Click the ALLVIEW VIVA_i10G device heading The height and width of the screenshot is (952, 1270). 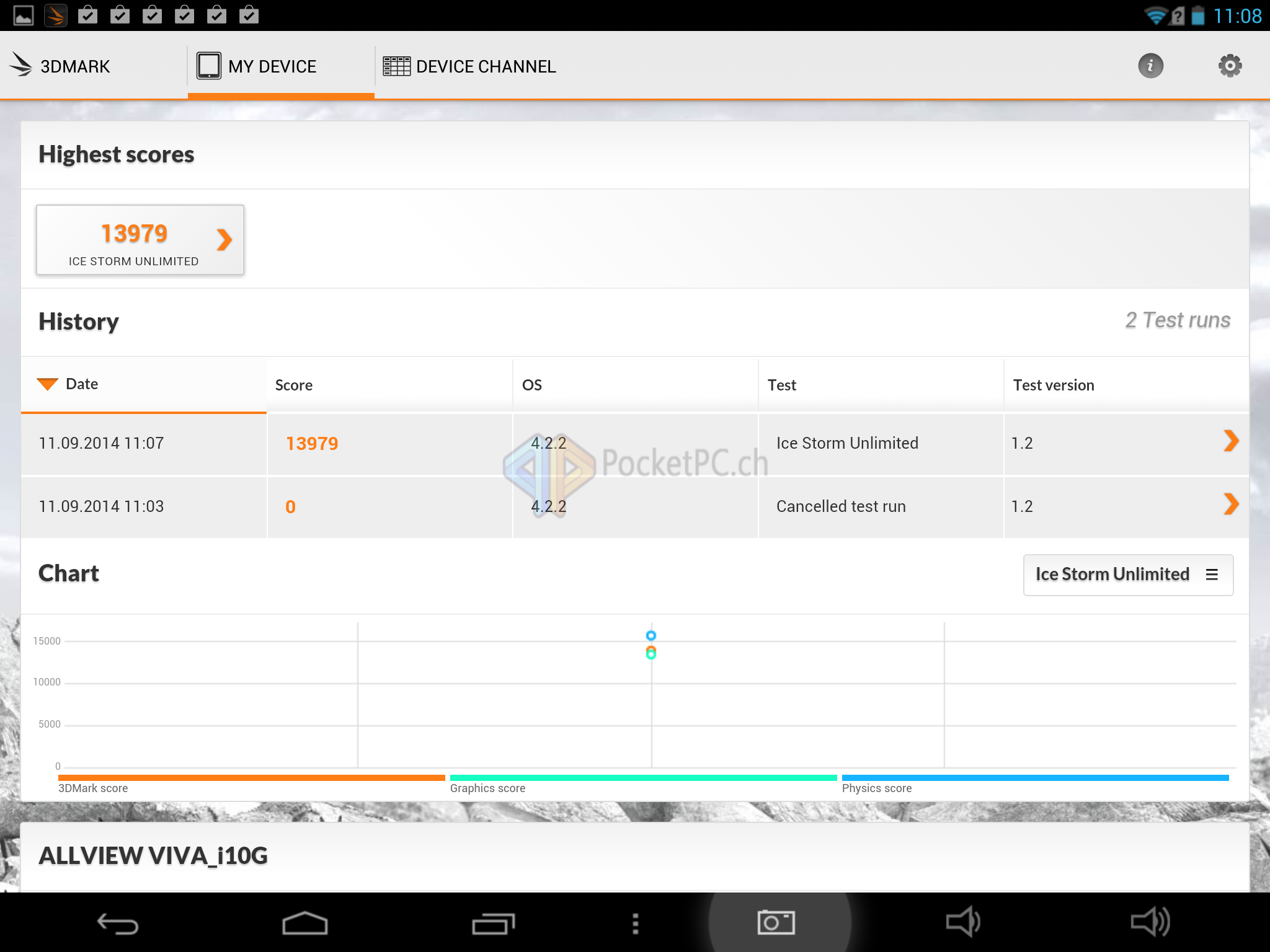153,856
